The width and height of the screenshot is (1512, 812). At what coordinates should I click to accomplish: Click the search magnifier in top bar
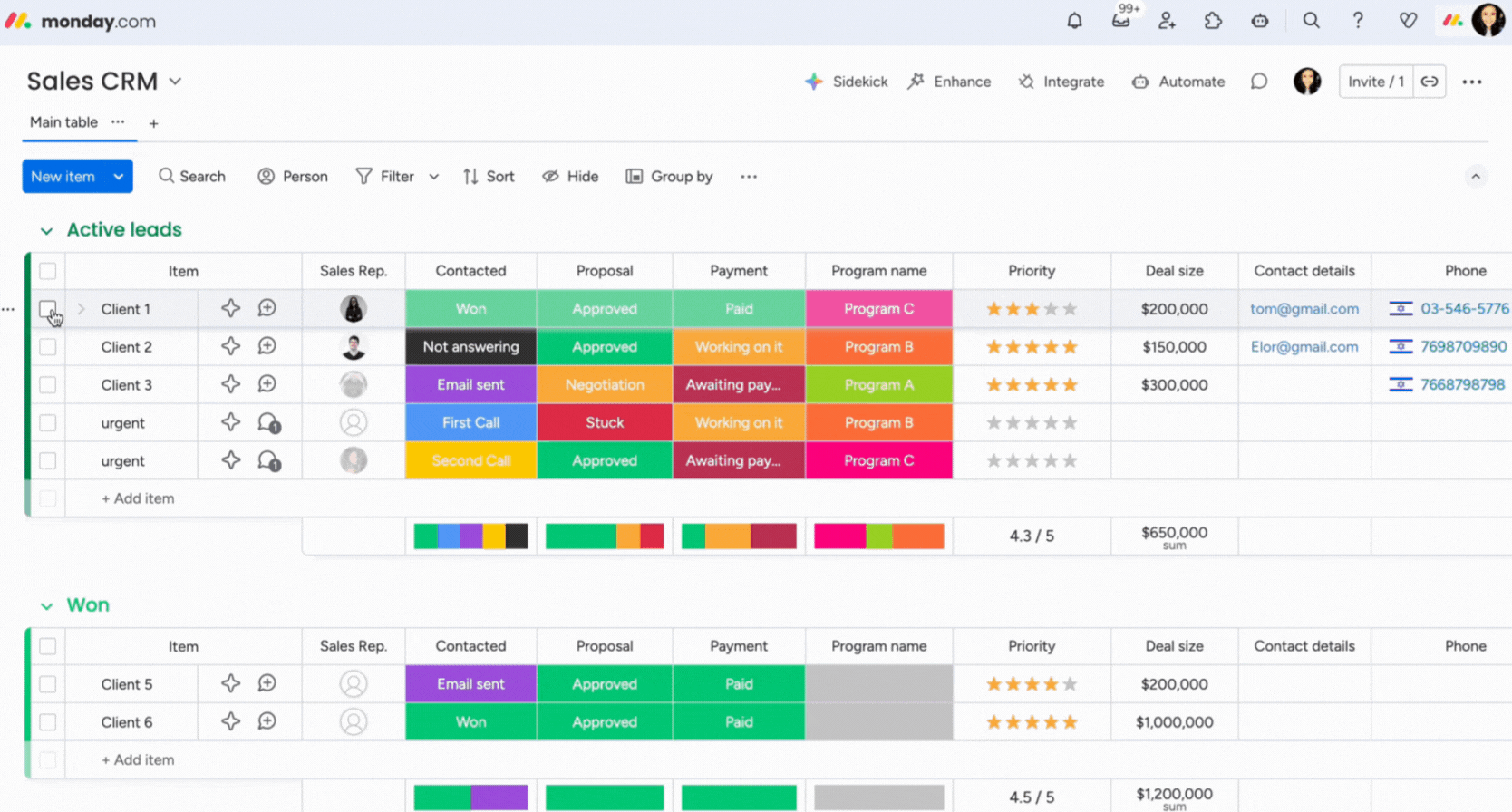[1311, 21]
